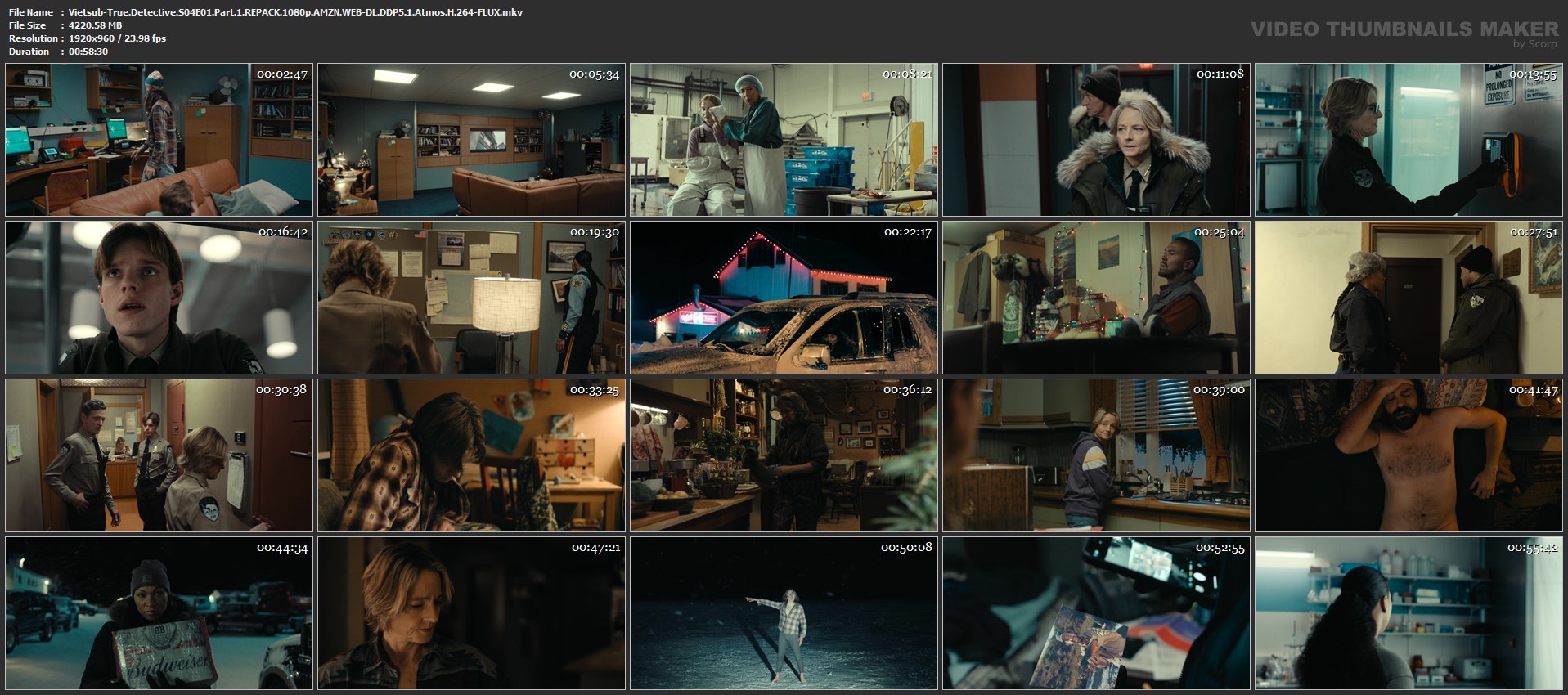Open the thumbnail at 00:50:08
Screen dimensions: 1568x695
(784, 613)
